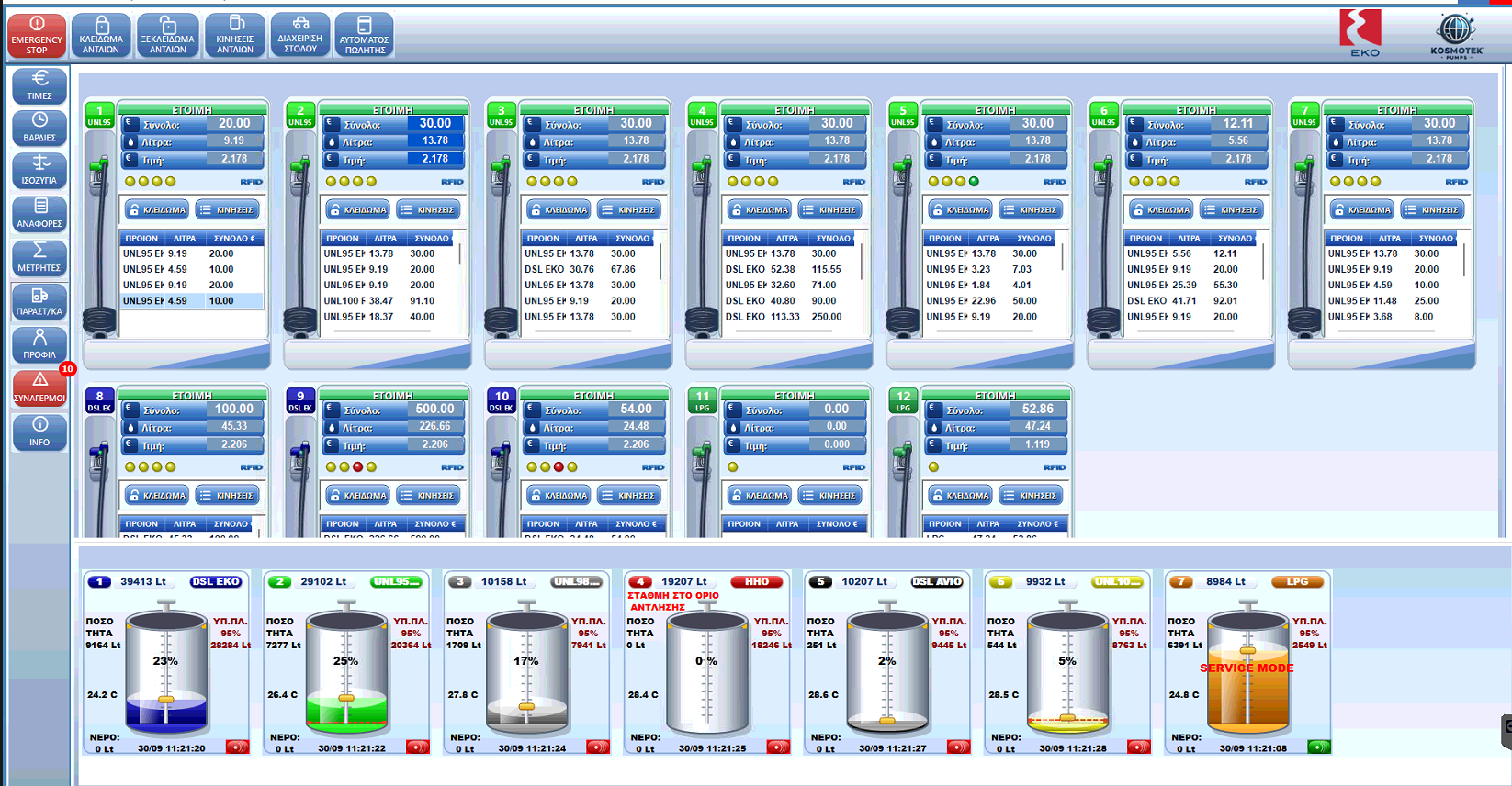Open the ΠΡΟΦΙΛ profile panel
Screen dimensions: 1512x786
[39, 345]
